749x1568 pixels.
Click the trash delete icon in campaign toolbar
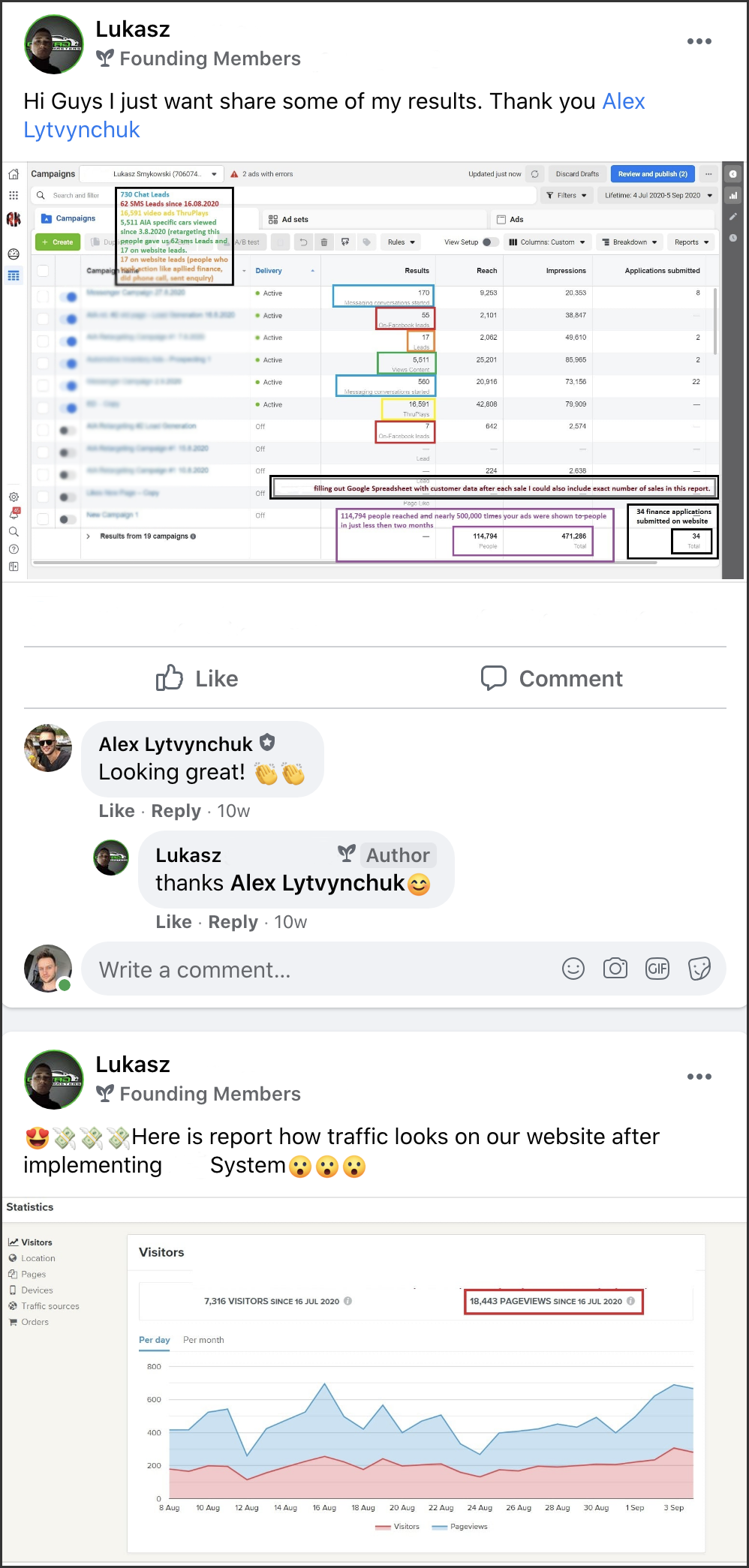click(x=324, y=242)
